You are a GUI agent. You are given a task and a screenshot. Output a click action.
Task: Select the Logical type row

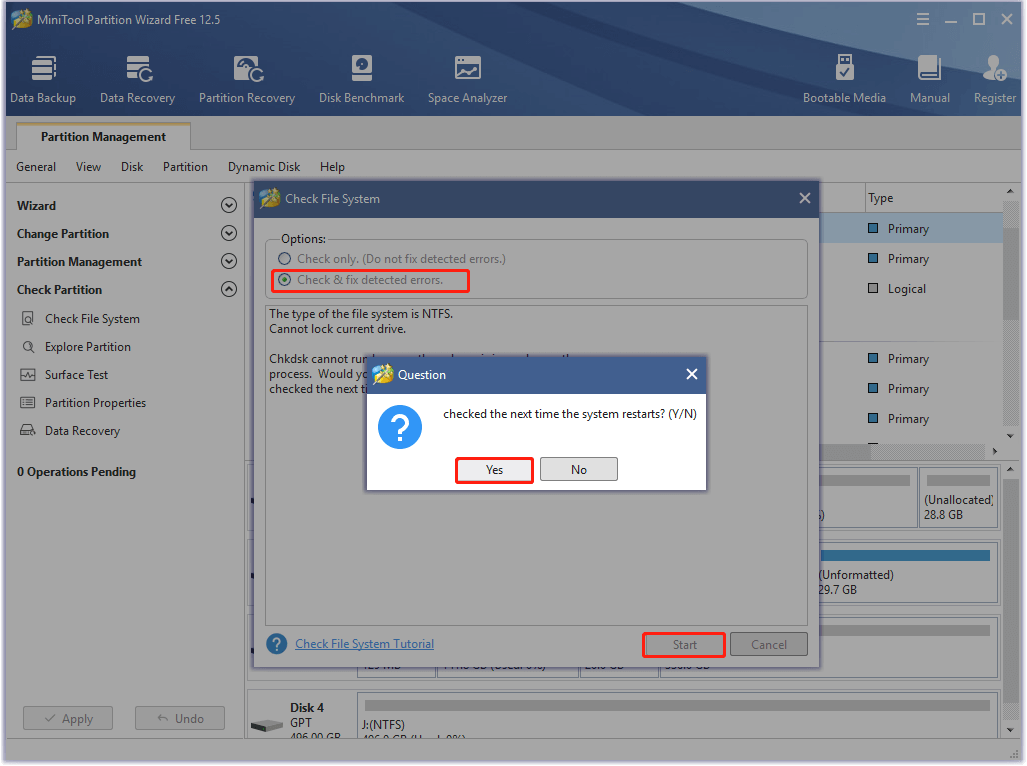907,289
